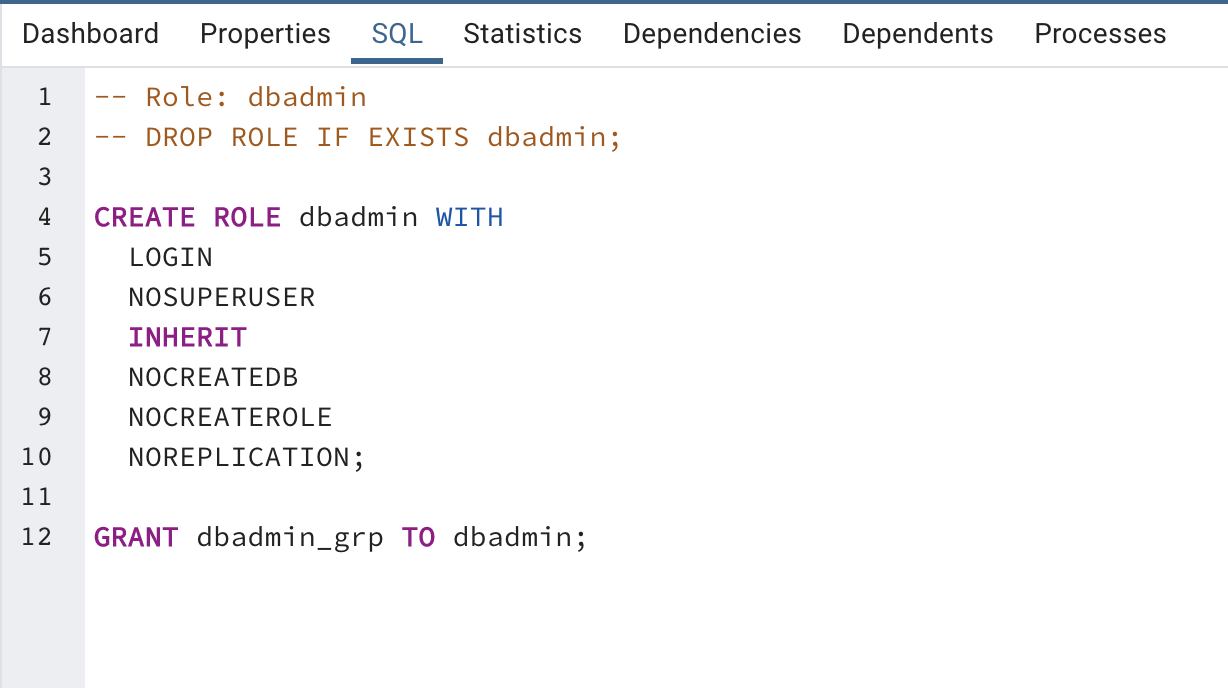Viewport: 1228px width, 688px height.
Task: Open the Processes tab
Action: (1100, 33)
